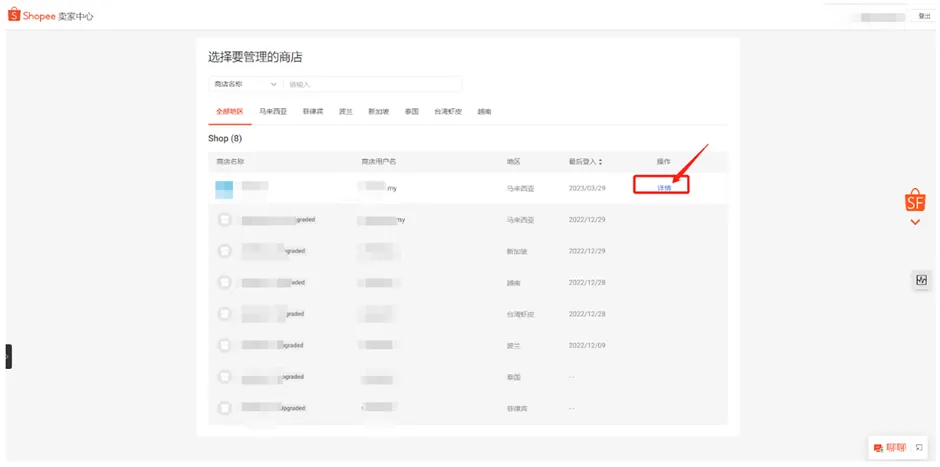Switch to the 菲律宾 tab
940x467 pixels.
coord(313,112)
